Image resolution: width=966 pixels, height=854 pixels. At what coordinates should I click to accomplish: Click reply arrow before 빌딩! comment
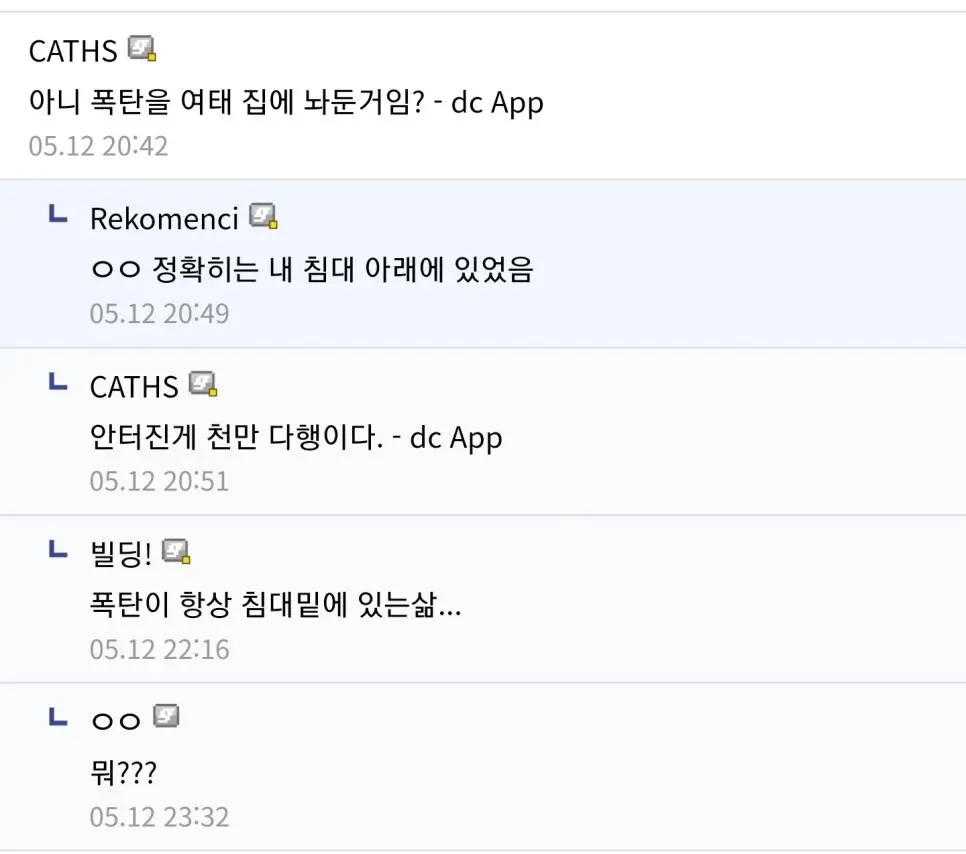59,549
